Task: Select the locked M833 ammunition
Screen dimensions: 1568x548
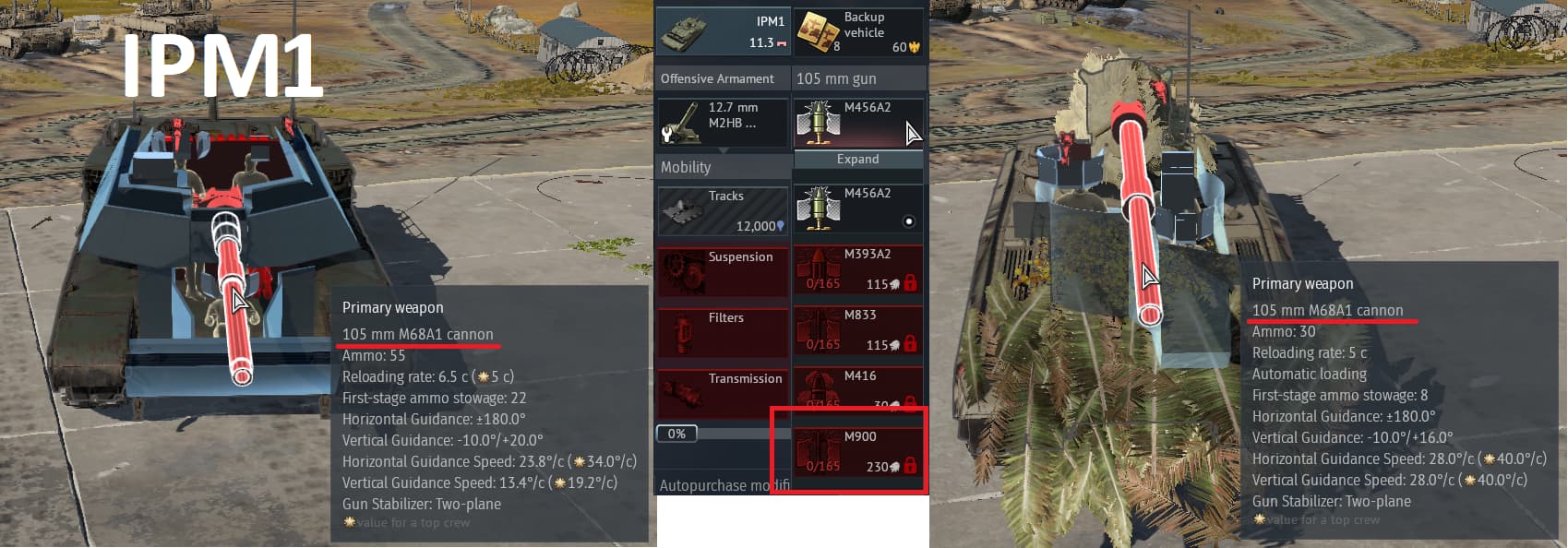Action: (x=859, y=332)
